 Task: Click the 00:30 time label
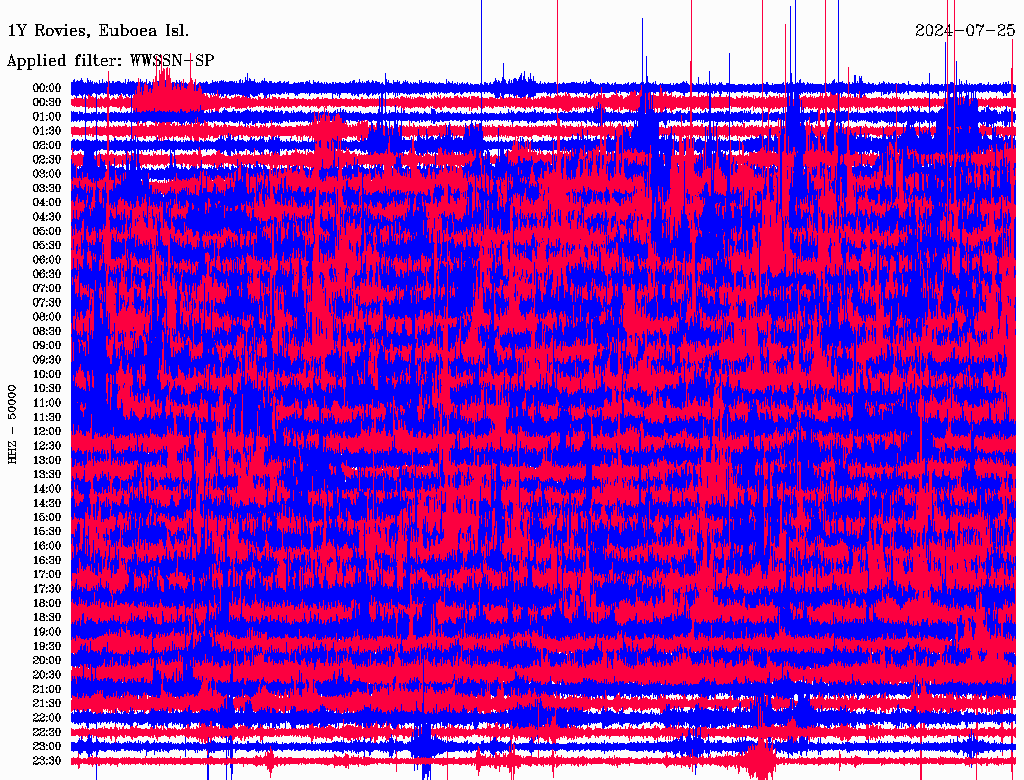(x=47, y=102)
